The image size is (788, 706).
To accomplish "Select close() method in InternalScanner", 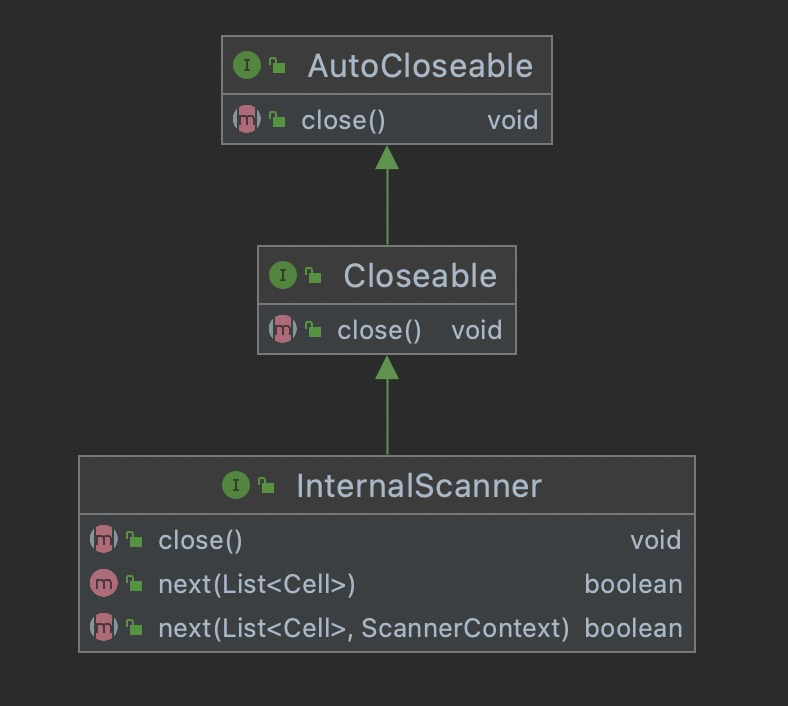I will tap(200, 540).
